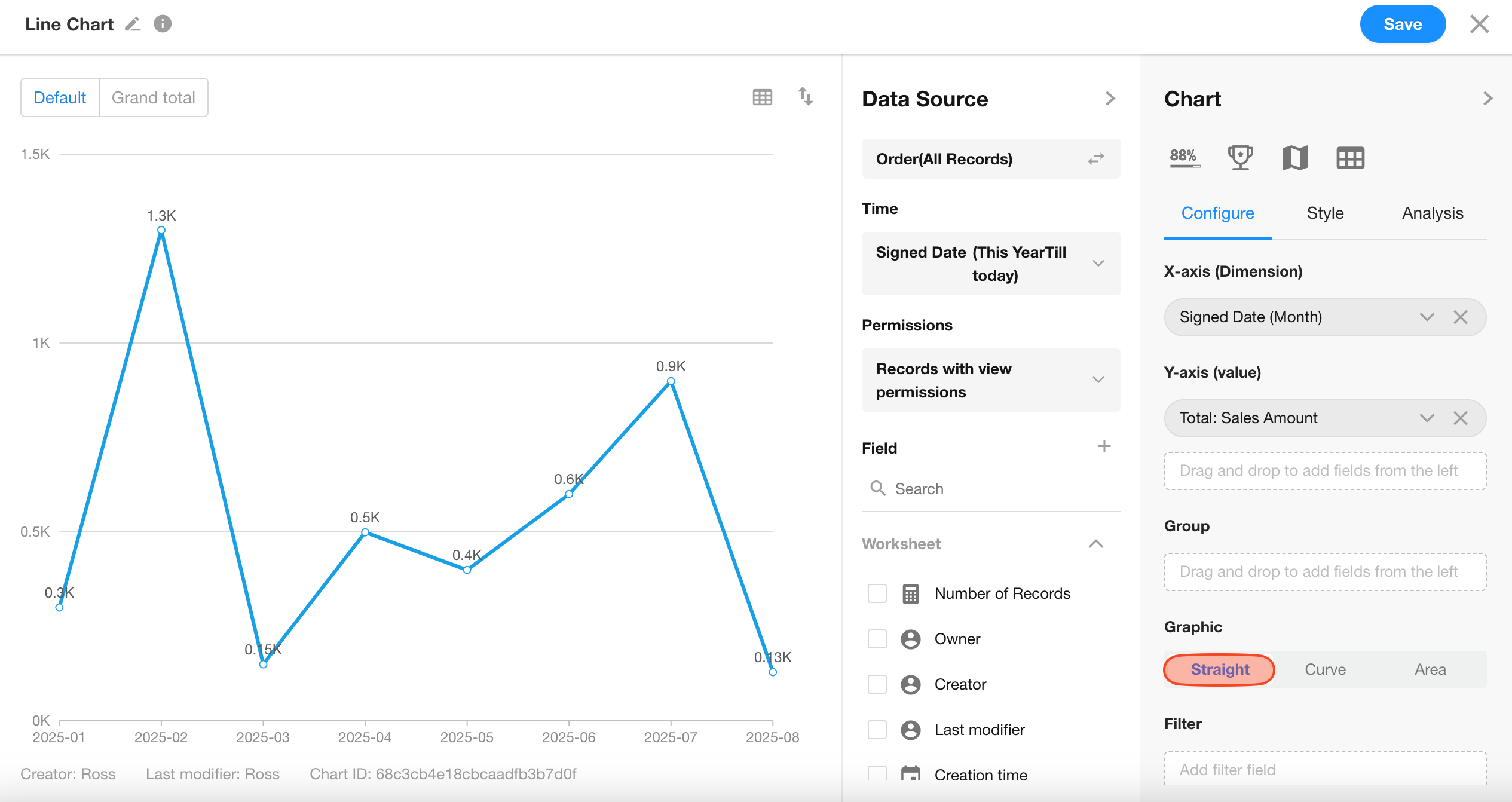Viewport: 1512px width, 802px height.
Task: Select the progress percentage chart type icon
Action: click(x=1184, y=158)
